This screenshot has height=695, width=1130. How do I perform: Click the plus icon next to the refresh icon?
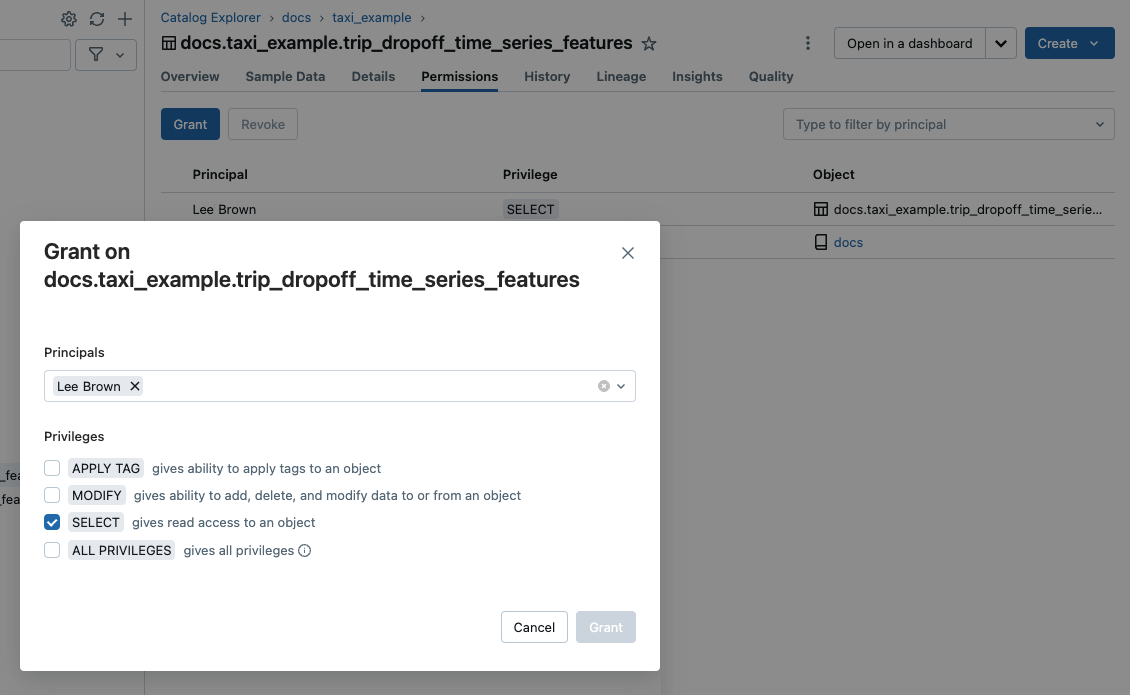tap(124, 18)
